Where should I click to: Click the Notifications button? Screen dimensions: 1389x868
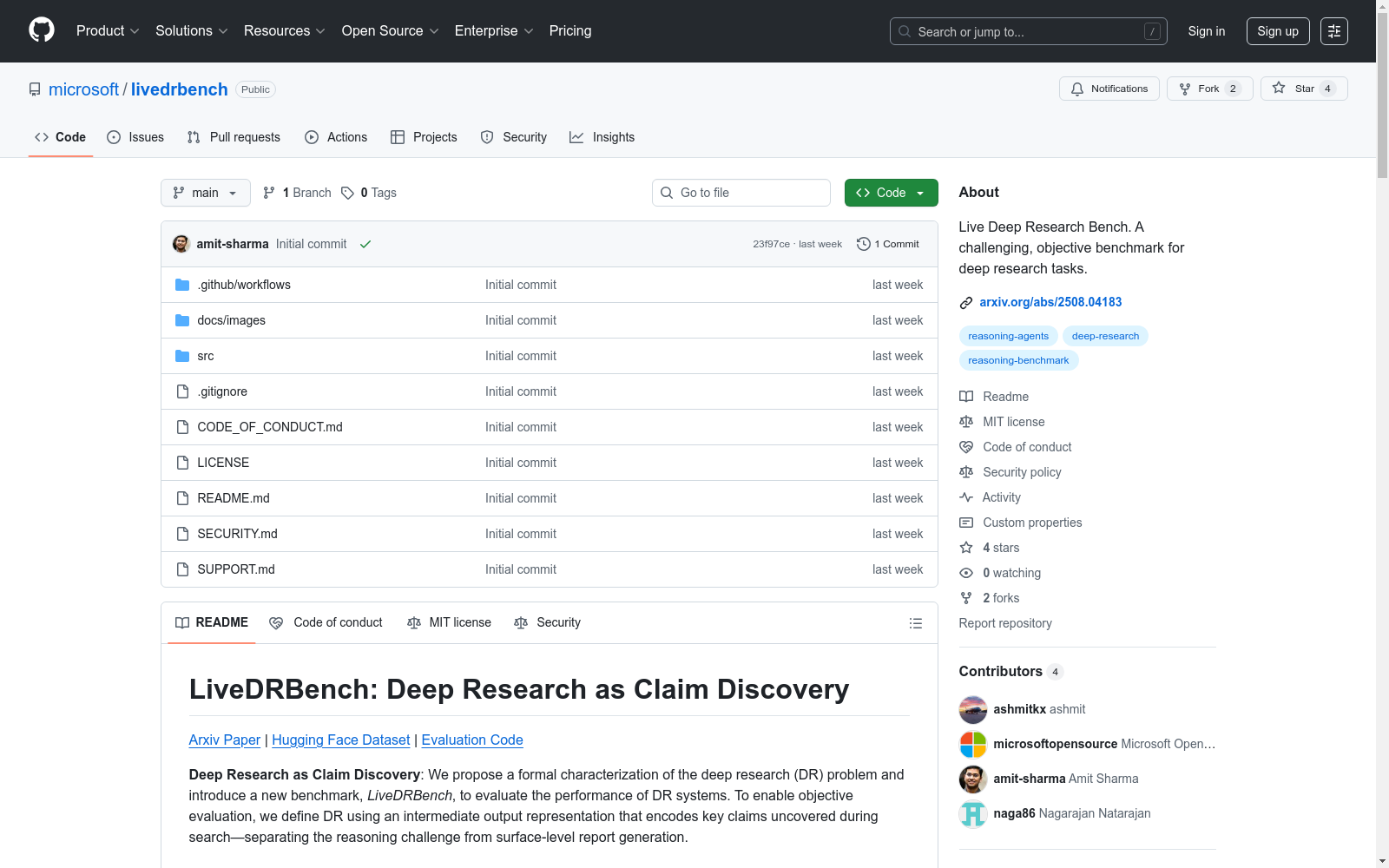[x=1109, y=89]
